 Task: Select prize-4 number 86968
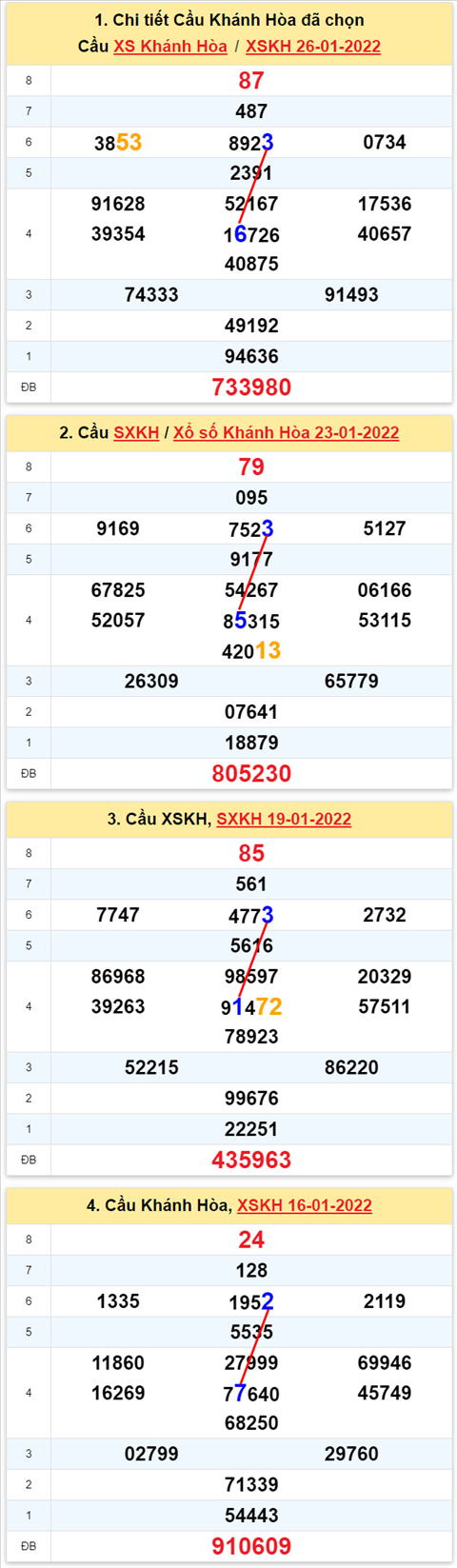click(118, 977)
